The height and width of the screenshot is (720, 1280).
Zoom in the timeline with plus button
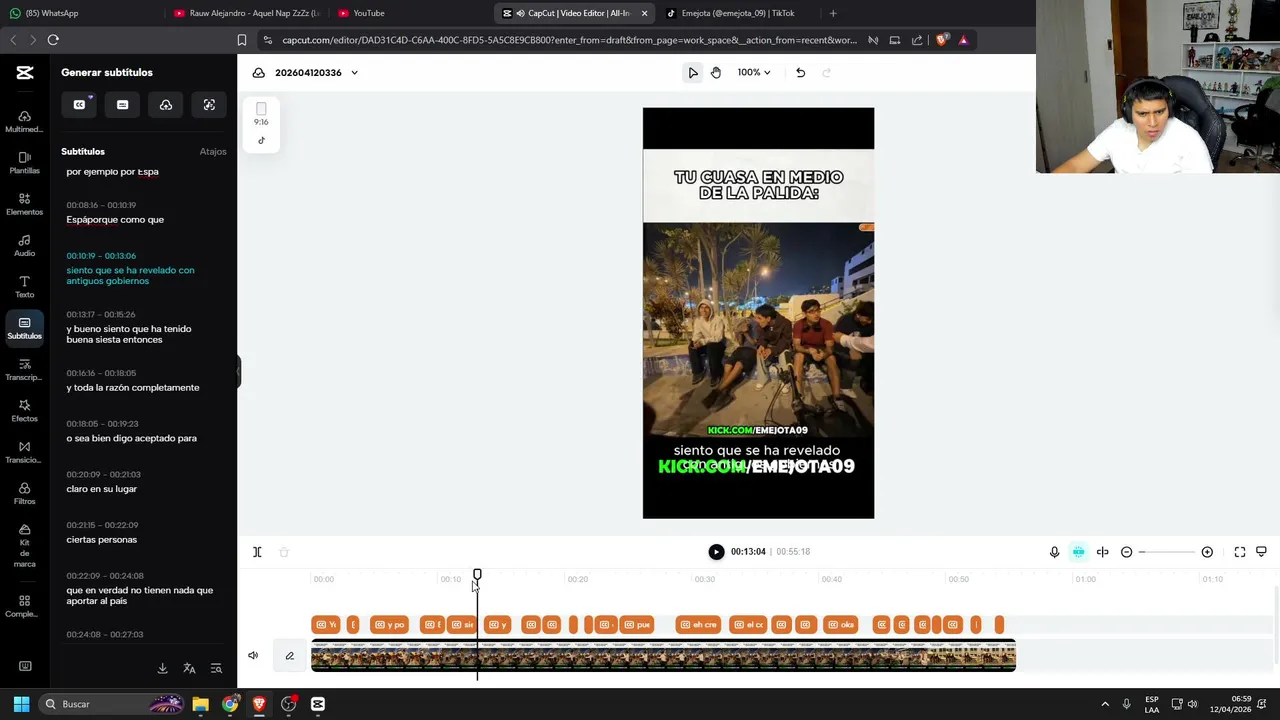point(1207,552)
